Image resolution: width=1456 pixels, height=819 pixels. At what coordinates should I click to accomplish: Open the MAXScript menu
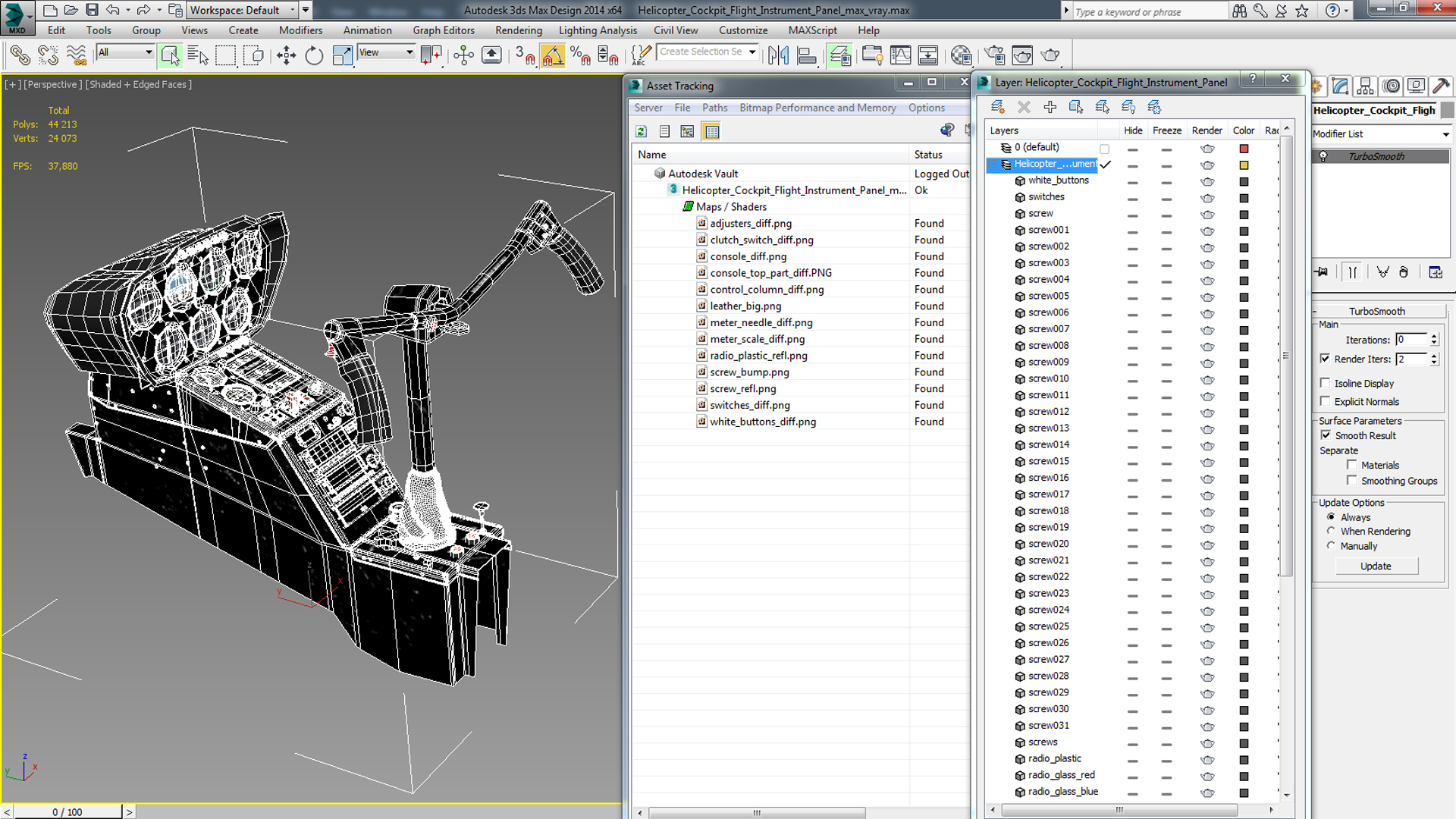[812, 30]
